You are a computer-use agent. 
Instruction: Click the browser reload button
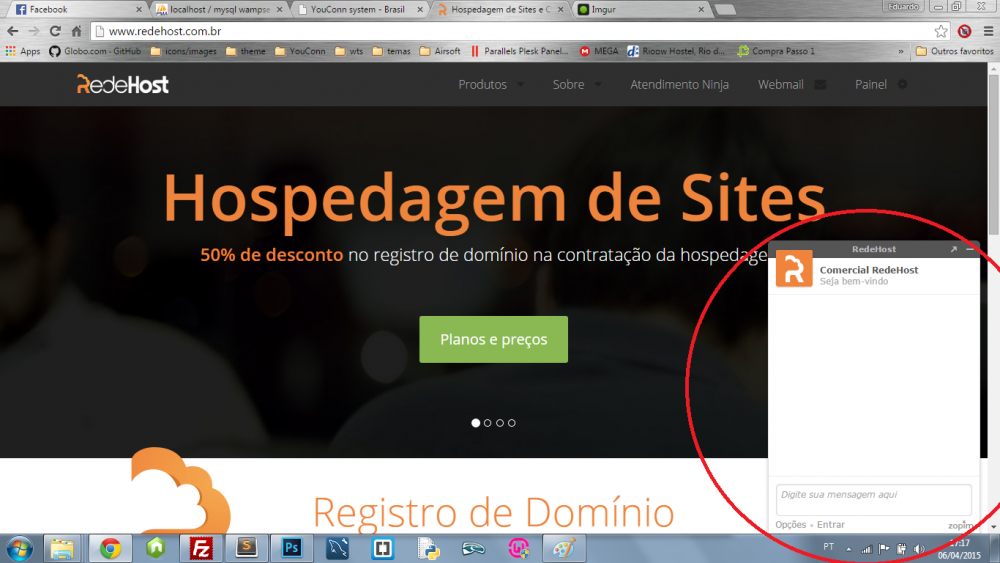click(x=54, y=31)
